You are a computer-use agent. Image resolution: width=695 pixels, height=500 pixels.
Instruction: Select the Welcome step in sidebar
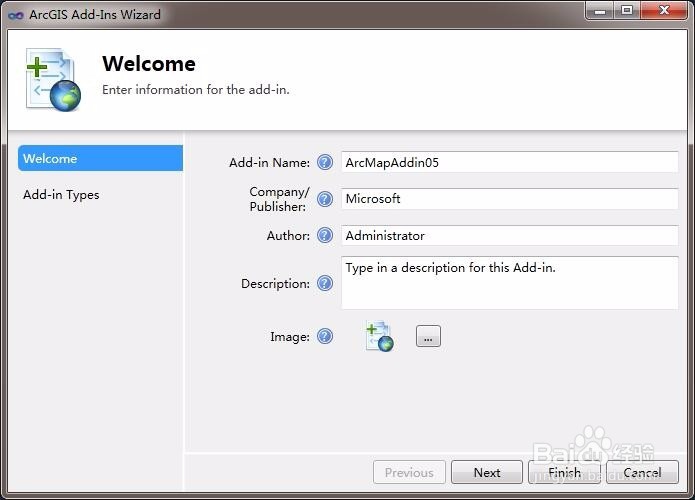(x=100, y=158)
